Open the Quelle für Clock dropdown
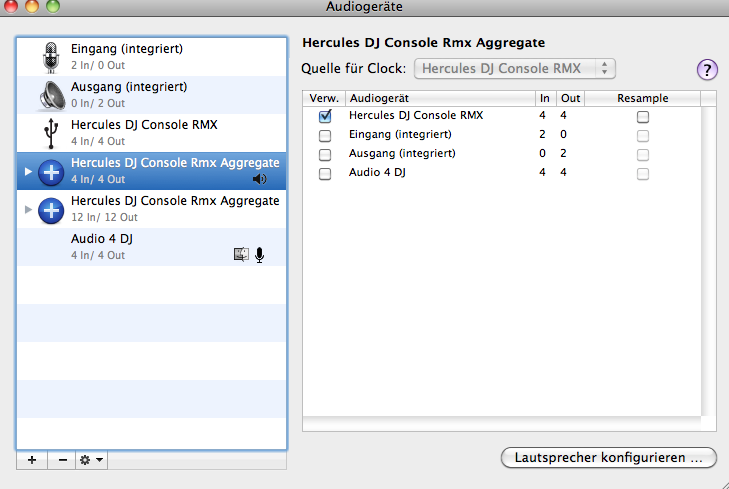The width and height of the screenshot is (729, 489). coord(515,68)
